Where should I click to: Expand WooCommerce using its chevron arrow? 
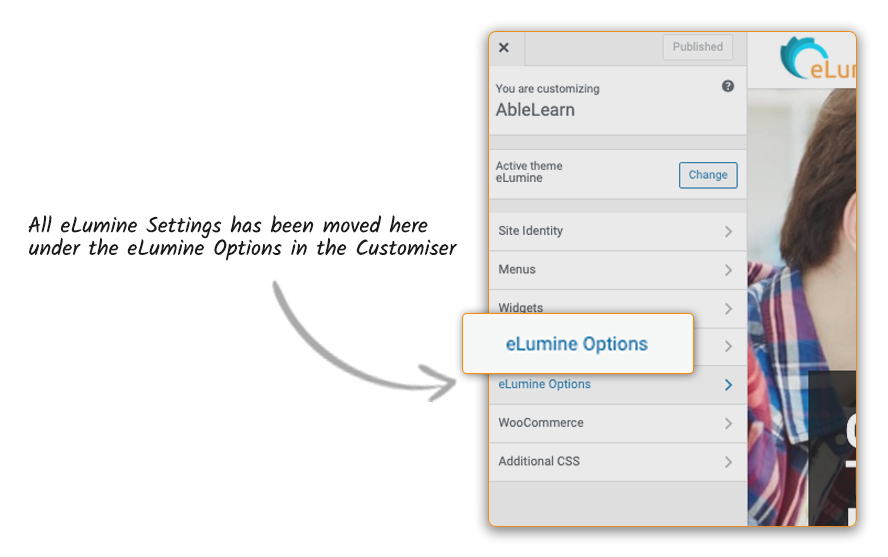coord(728,424)
